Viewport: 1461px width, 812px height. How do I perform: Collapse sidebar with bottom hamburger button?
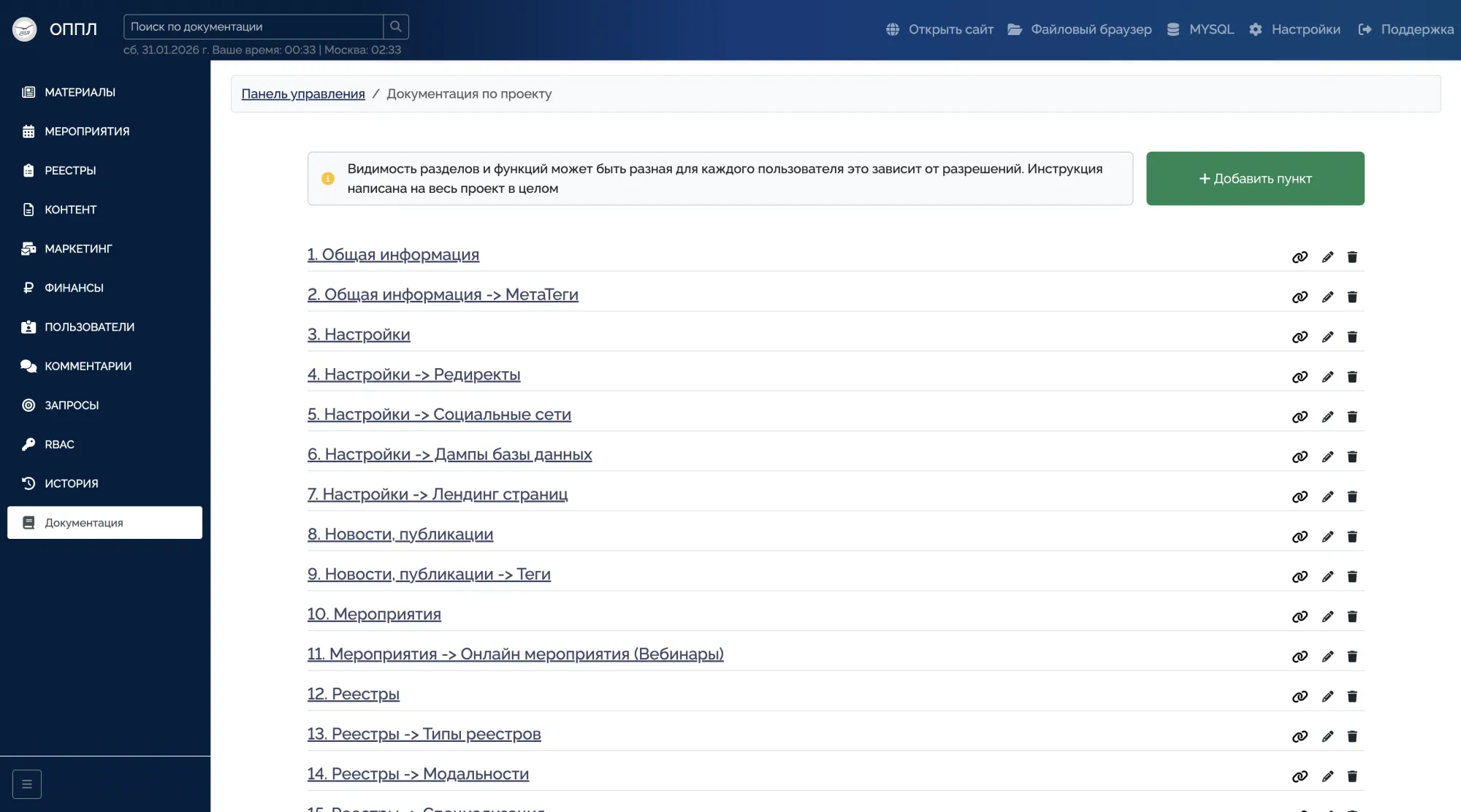coord(27,784)
